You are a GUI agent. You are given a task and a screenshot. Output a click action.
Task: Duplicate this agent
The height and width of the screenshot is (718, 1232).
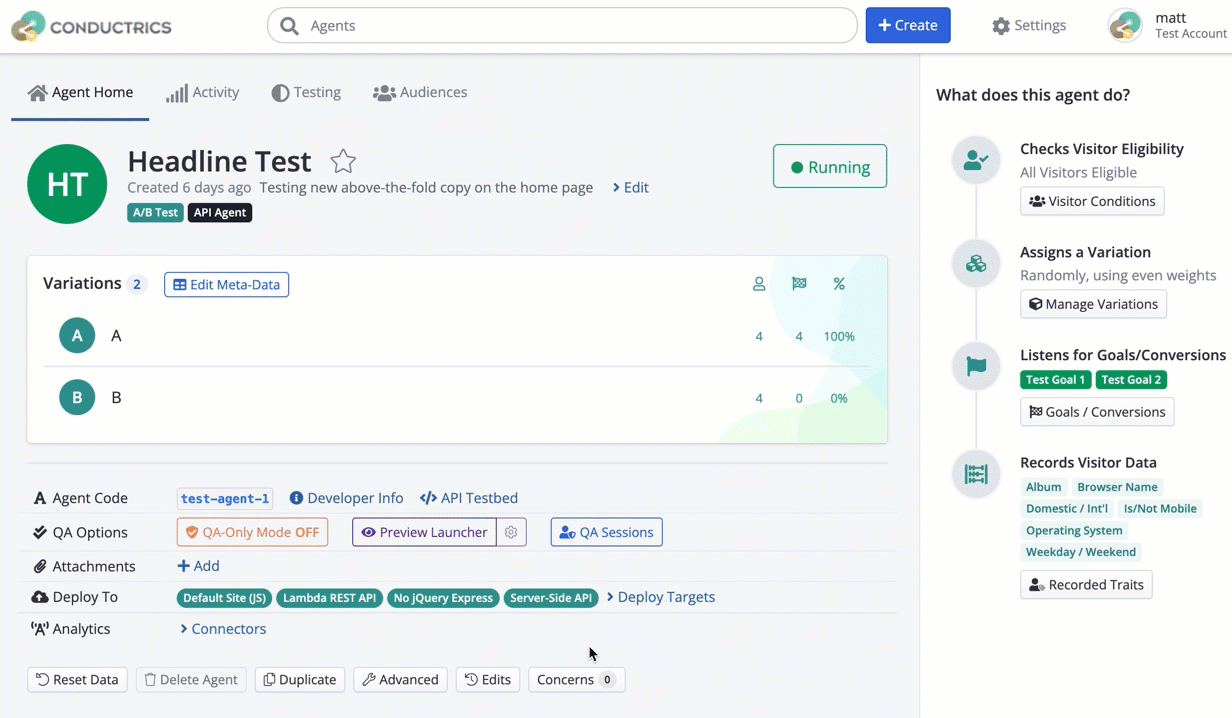pyautogui.click(x=300, y=679)
